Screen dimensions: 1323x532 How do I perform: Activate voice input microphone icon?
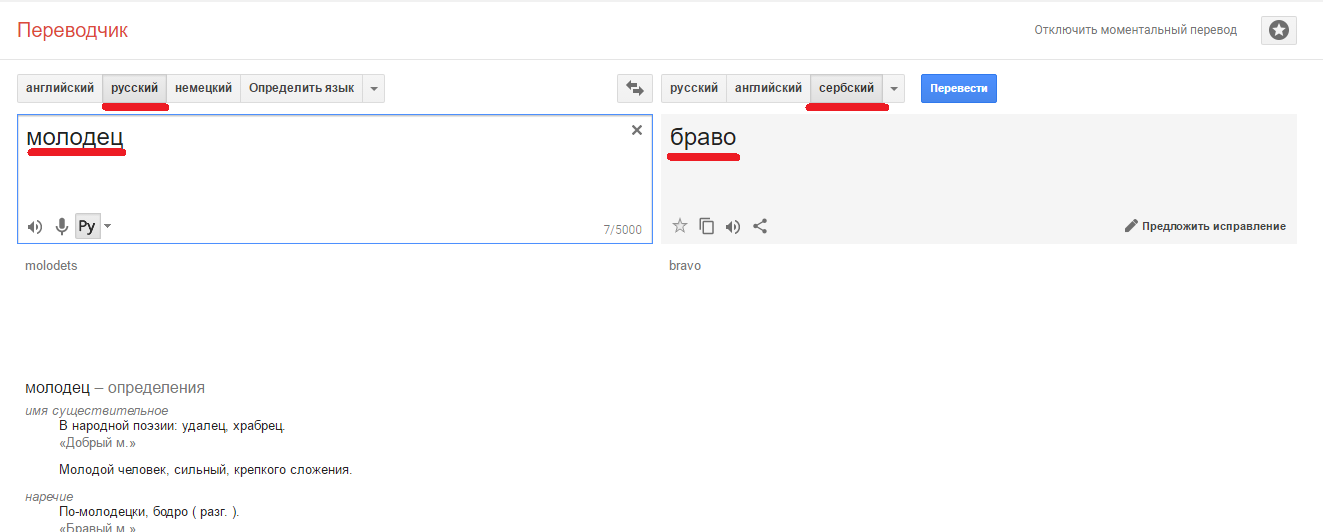(62, 227)
